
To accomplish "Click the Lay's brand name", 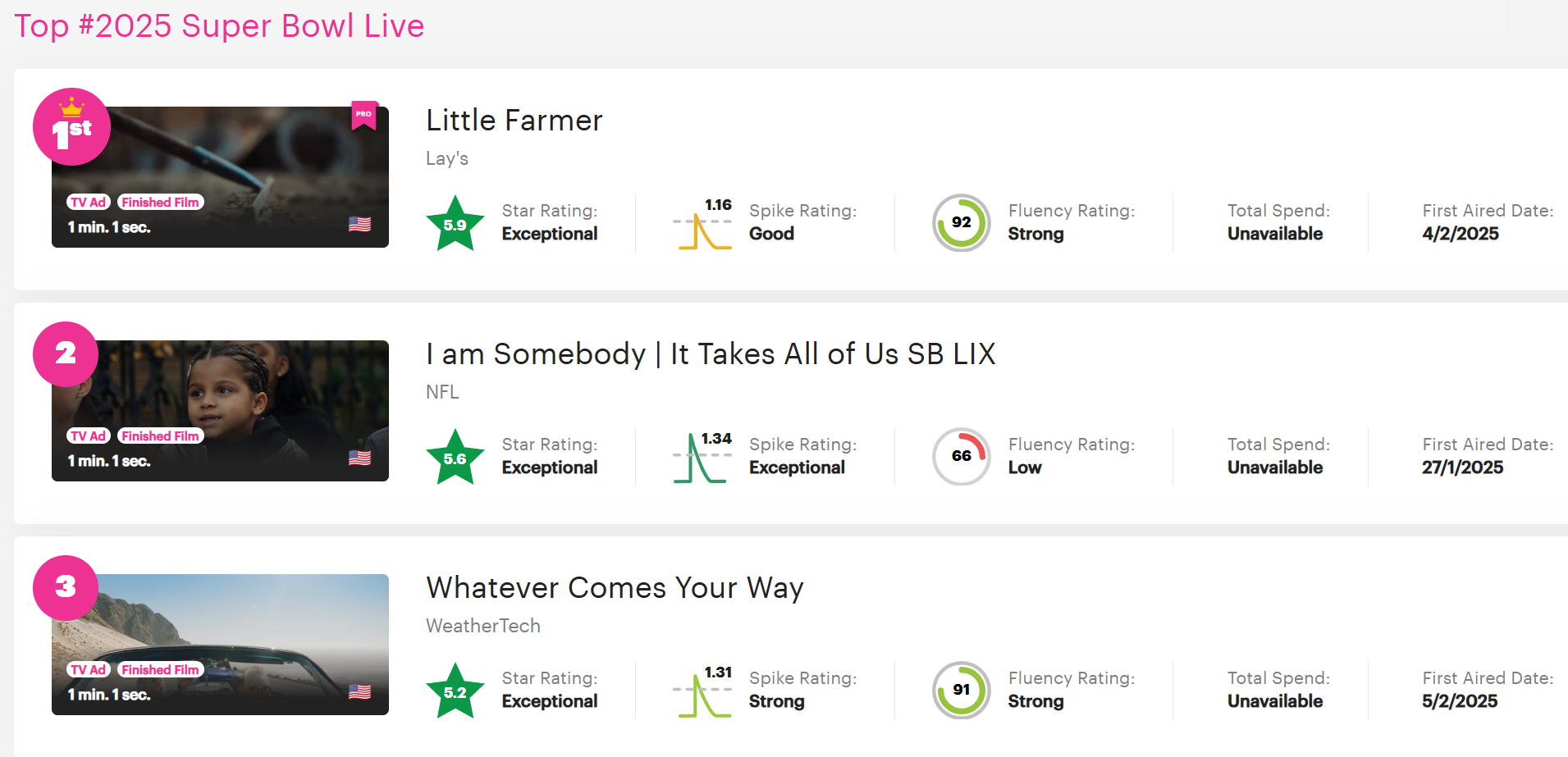I will pyautogui.click(x=447, y=158).
